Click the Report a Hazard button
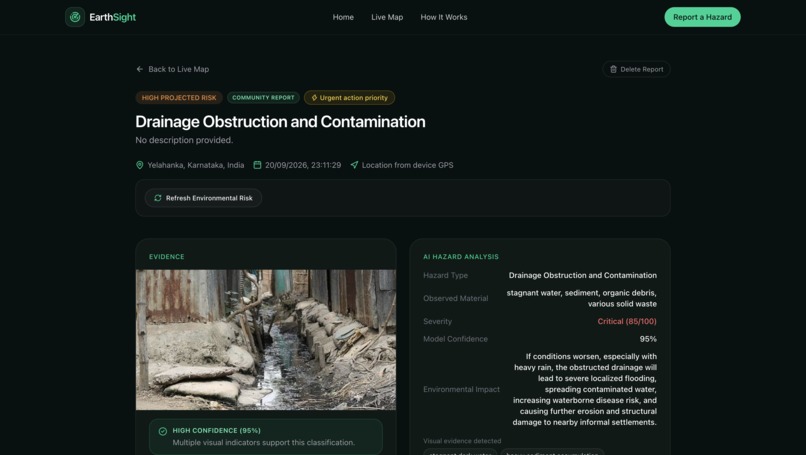Image resolution: width=806 pixels, height=455 pixels. [x=702, y=17]
